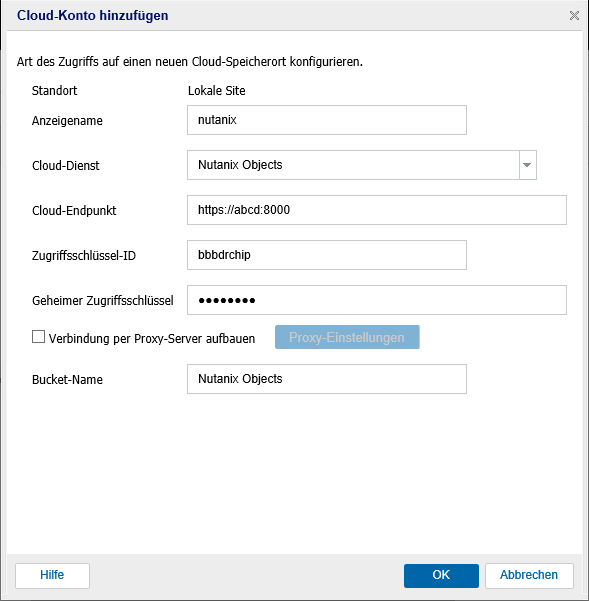Click the Anzeigename field containing nutanix
This screenshot has width=589, height=601.
[x=326, y=120]
